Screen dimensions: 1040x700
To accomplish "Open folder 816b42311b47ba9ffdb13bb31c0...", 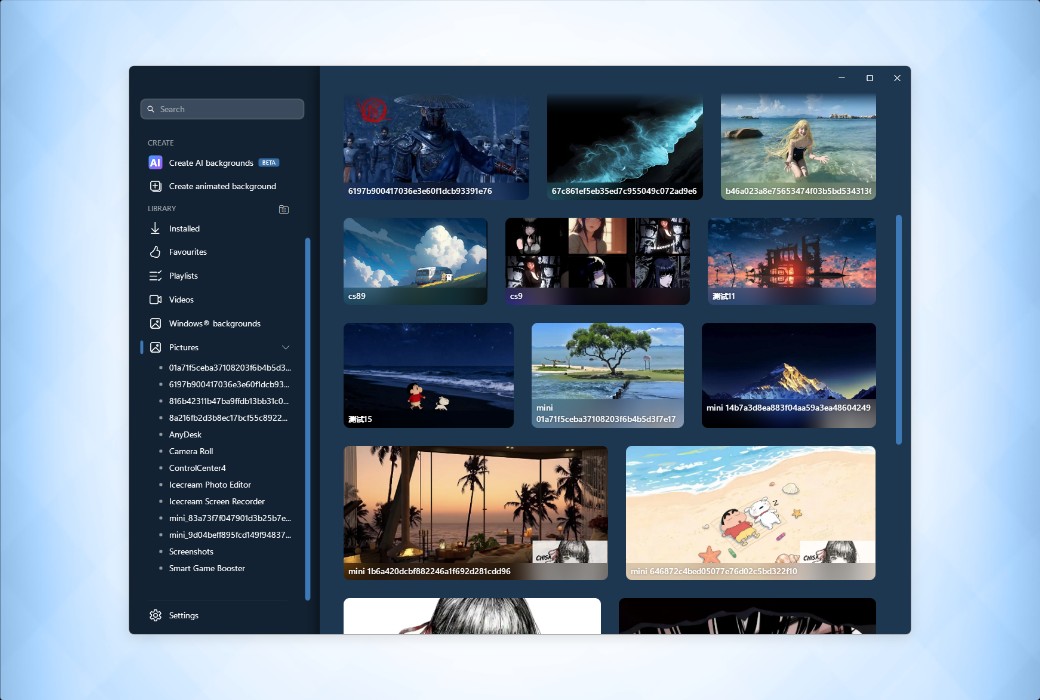I will [x=229, y=401].
